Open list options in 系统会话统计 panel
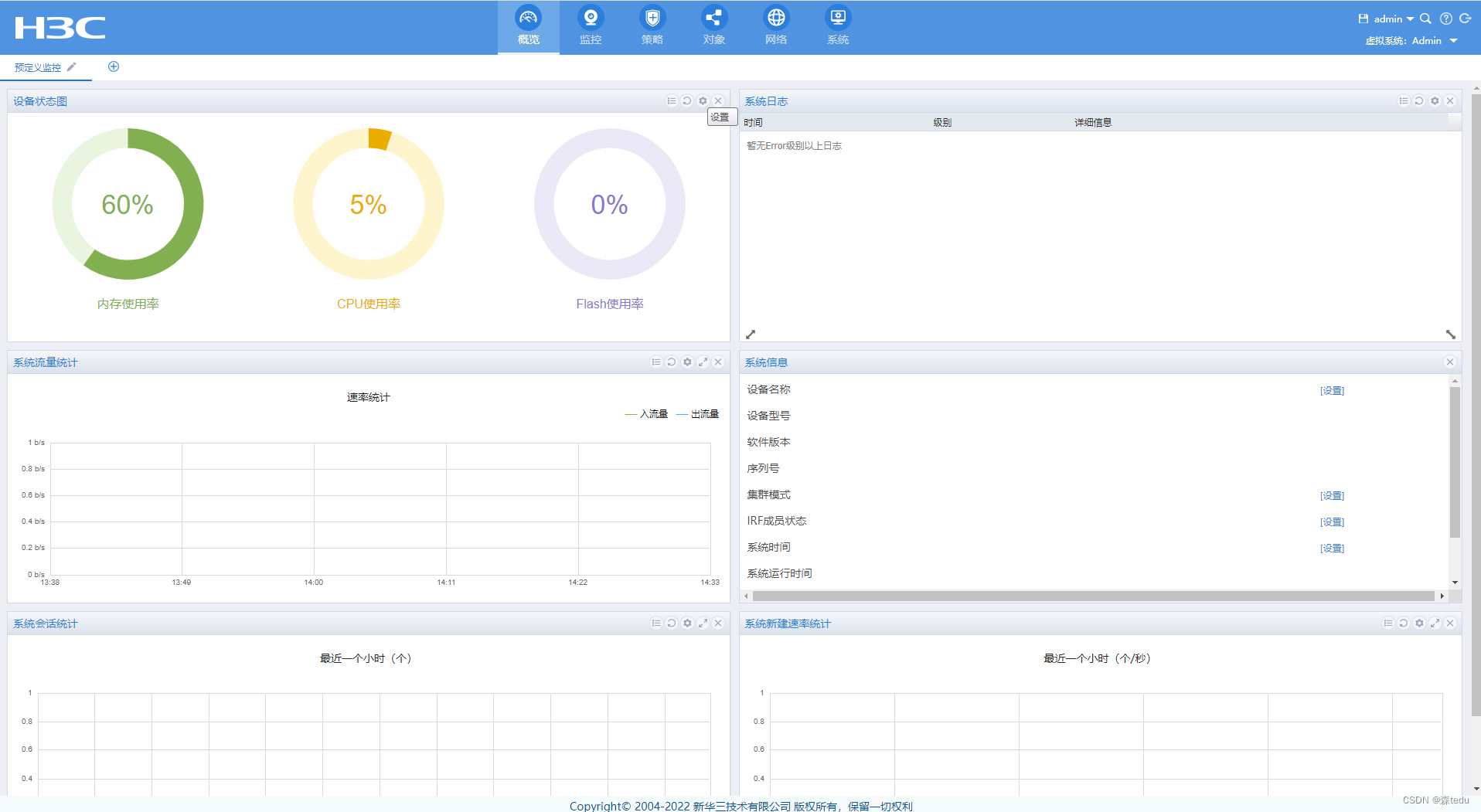Image resolution: width=1481 pixels, height=812 pixels. 656,623
